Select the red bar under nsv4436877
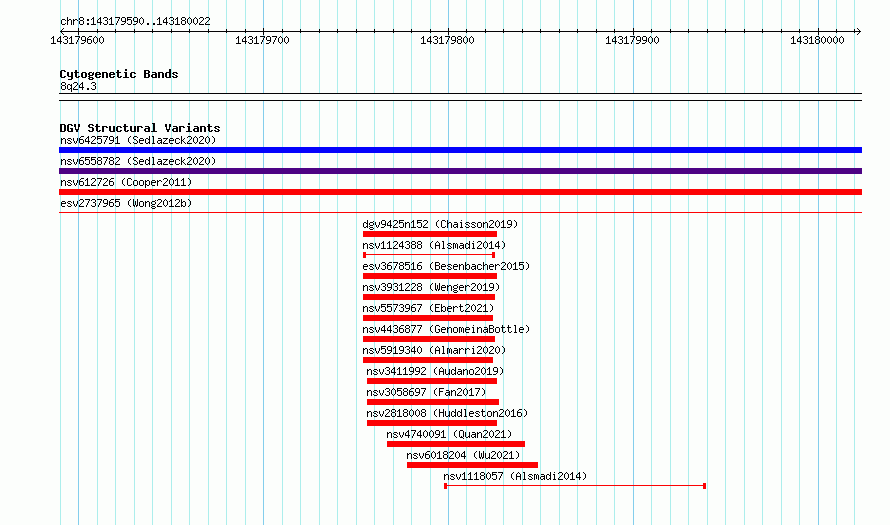 pyautogui.click(x=429, y=339)
